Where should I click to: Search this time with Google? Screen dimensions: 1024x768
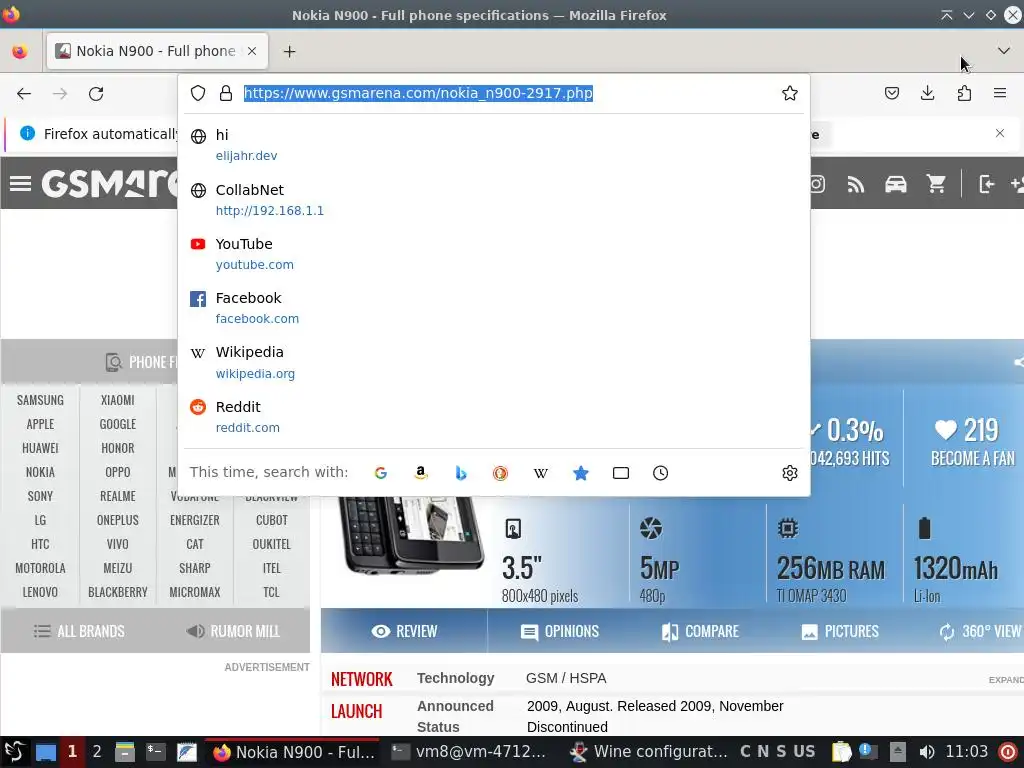tap(381, 473)
